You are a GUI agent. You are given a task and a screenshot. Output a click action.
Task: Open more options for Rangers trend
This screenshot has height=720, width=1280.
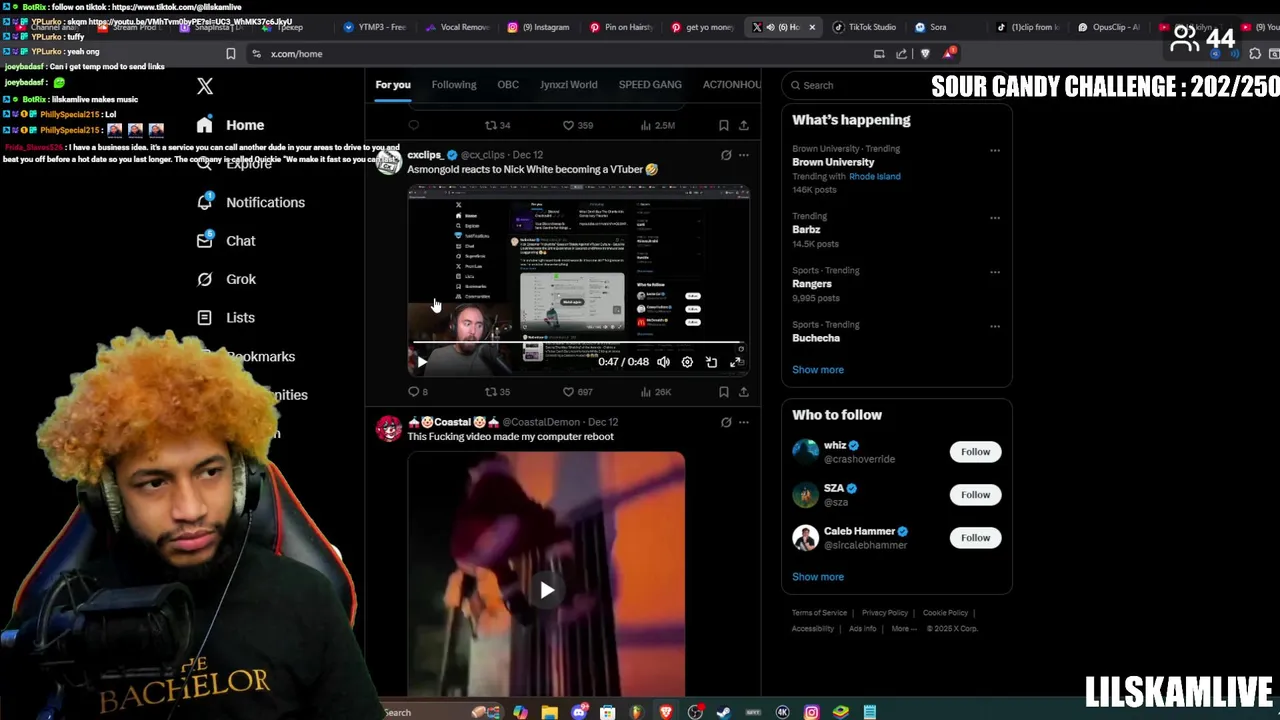pos(995,272)
